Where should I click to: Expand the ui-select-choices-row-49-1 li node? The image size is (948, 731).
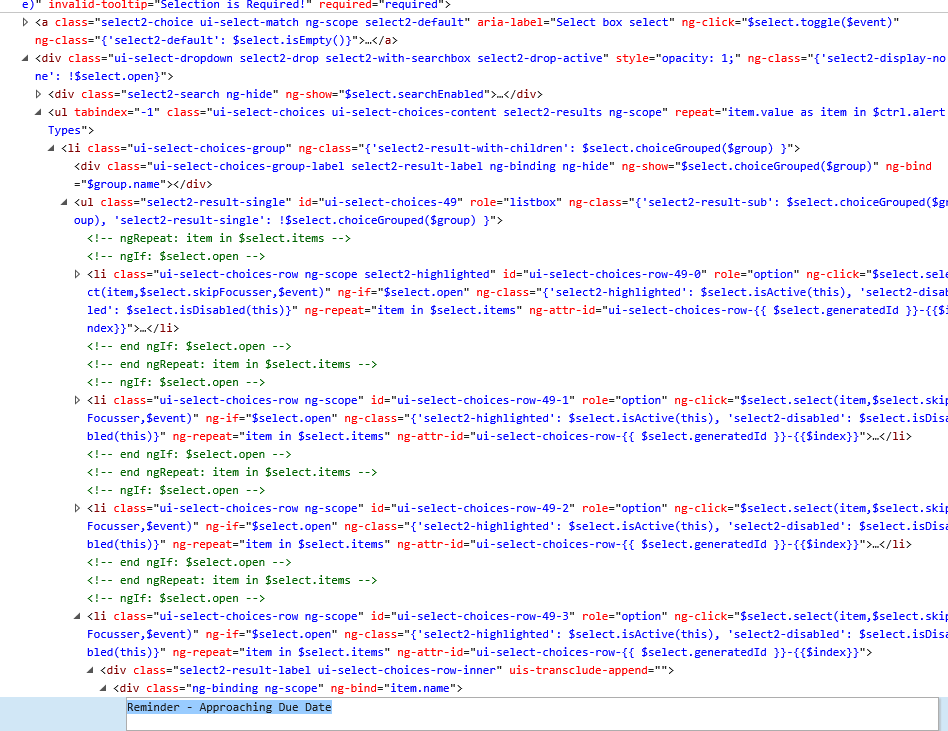[x=77, y=400]
